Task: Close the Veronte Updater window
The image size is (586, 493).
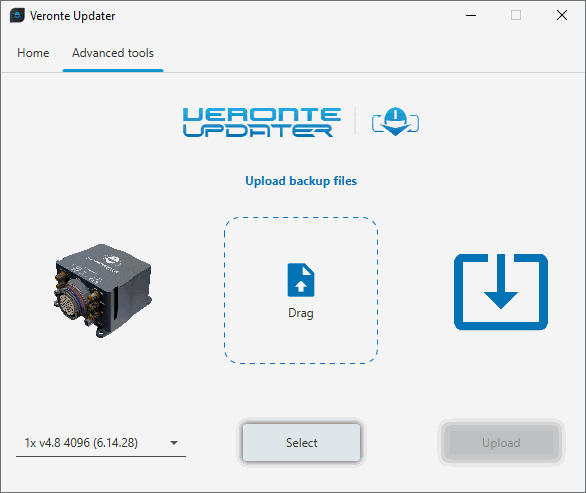Action: 562,15
